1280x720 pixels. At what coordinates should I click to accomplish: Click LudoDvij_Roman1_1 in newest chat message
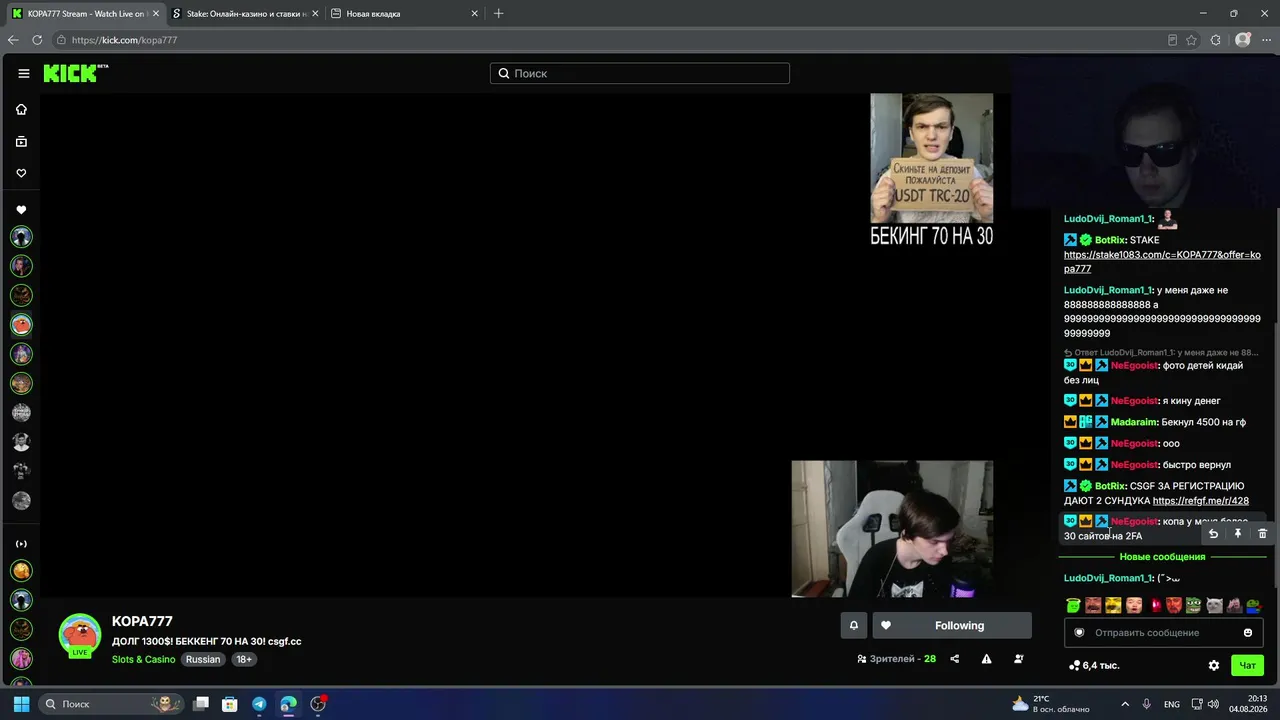click(1109, 578)
